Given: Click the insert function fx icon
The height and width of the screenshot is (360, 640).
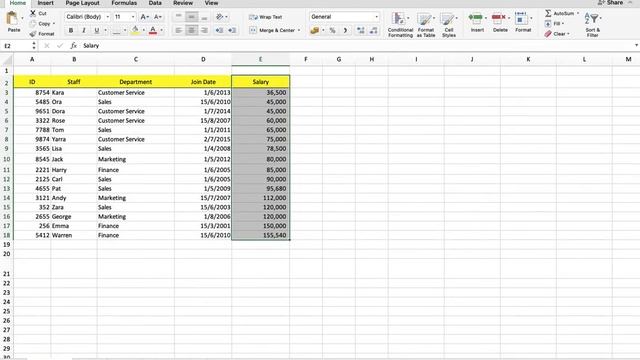Looking at the screenshot, I should click(73, 46).
